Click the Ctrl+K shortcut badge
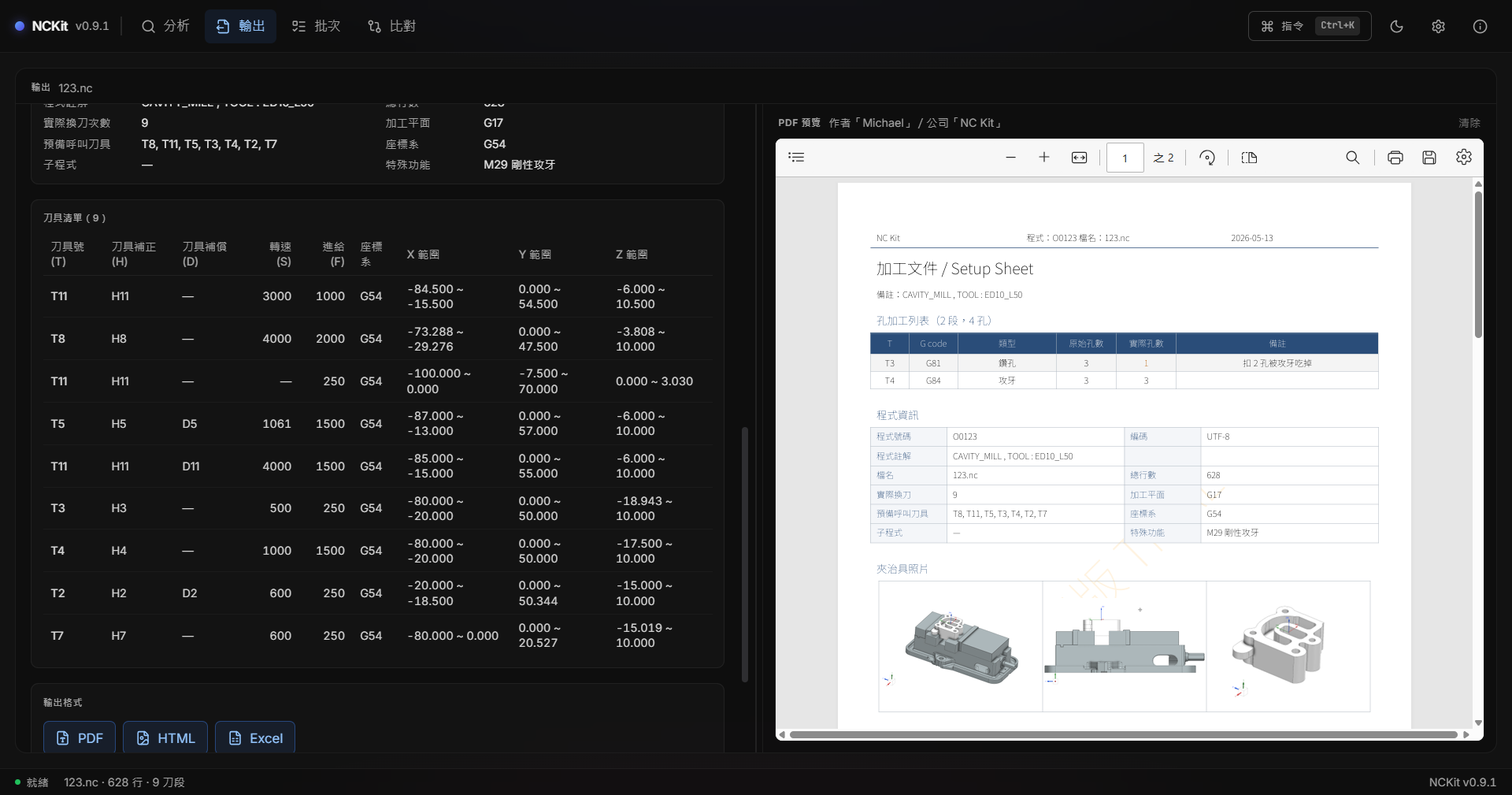Viewport: 1512px width, 795px height. [x=1338, y=26]
